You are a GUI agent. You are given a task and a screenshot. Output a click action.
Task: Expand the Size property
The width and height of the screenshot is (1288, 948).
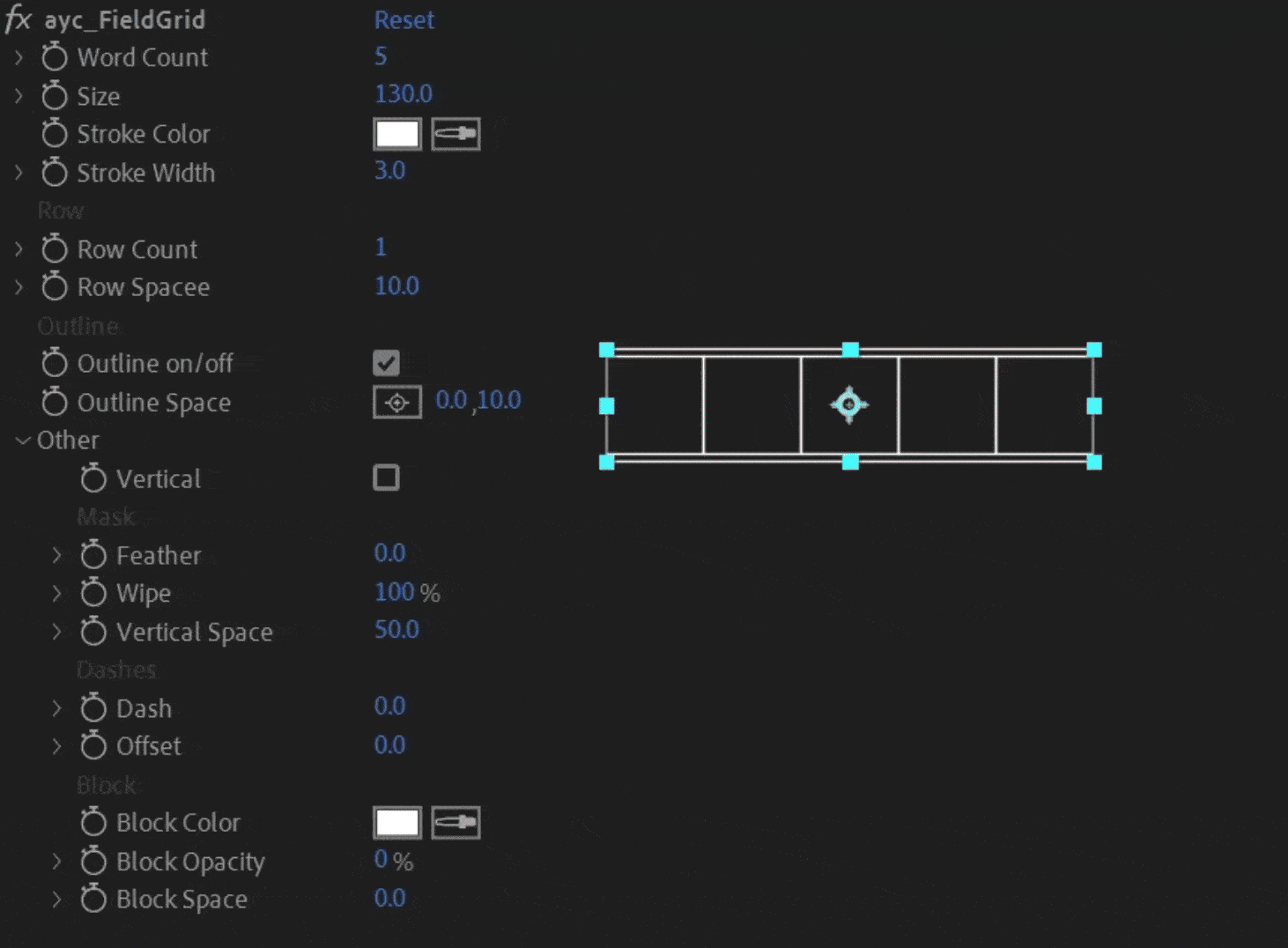(19, 96)
